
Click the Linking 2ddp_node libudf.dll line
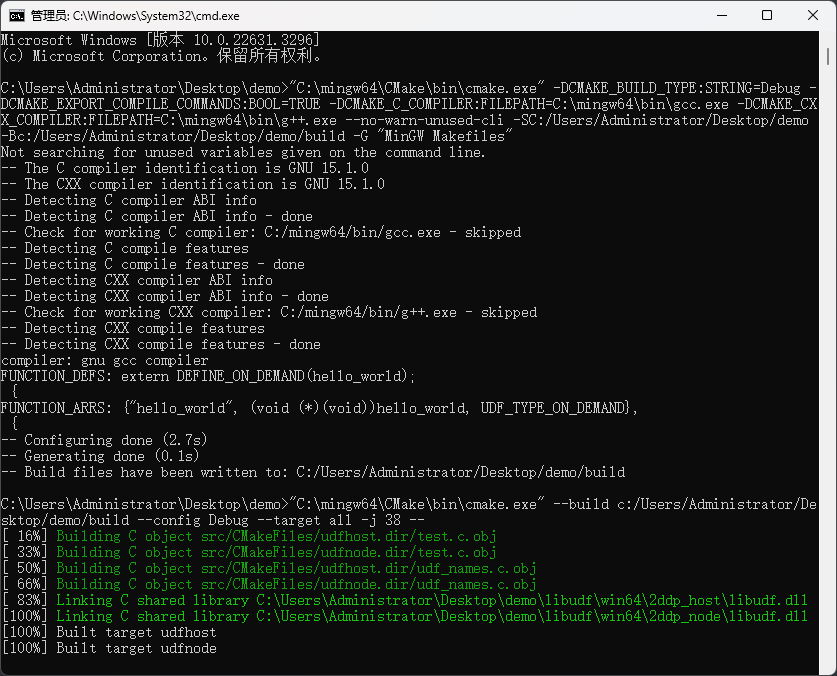click(x=405, y=616)
